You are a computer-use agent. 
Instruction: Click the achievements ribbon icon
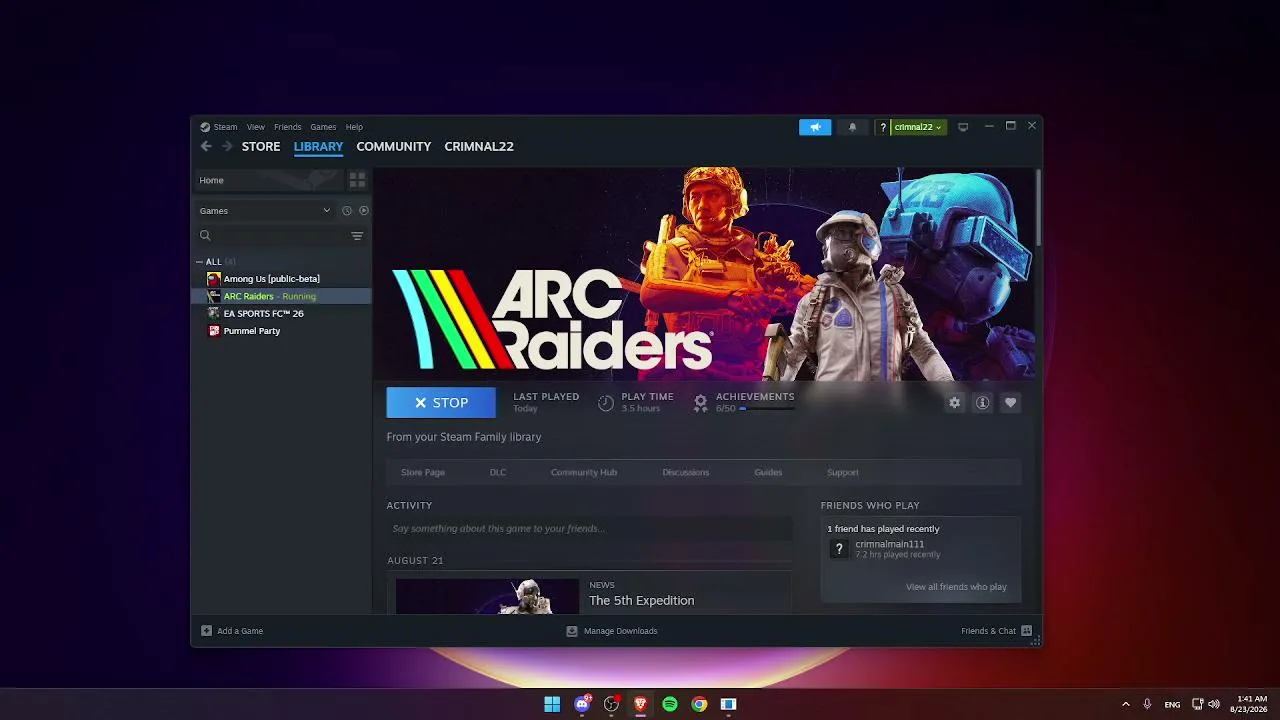tap(701, 402)
